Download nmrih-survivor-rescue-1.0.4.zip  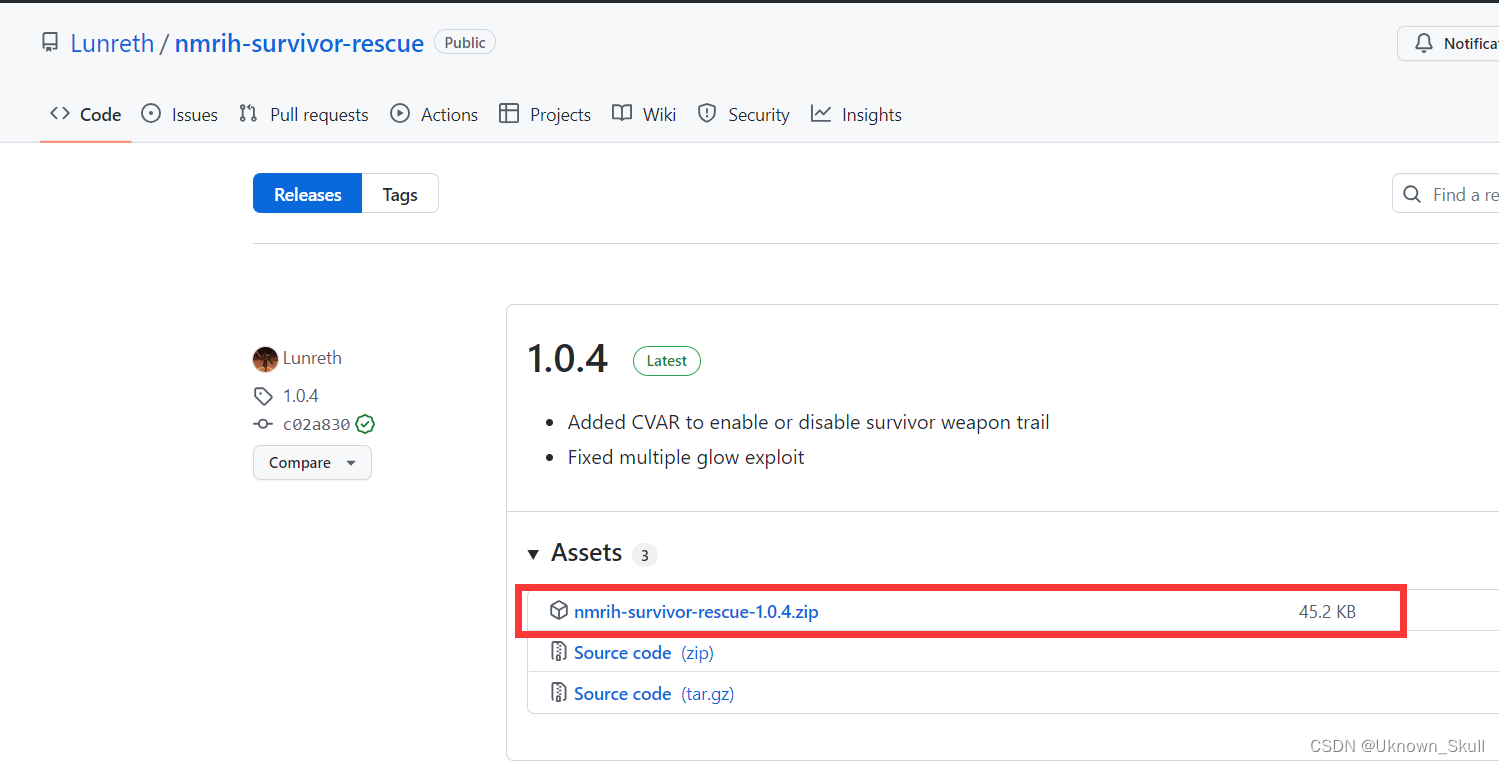point(696,611)
